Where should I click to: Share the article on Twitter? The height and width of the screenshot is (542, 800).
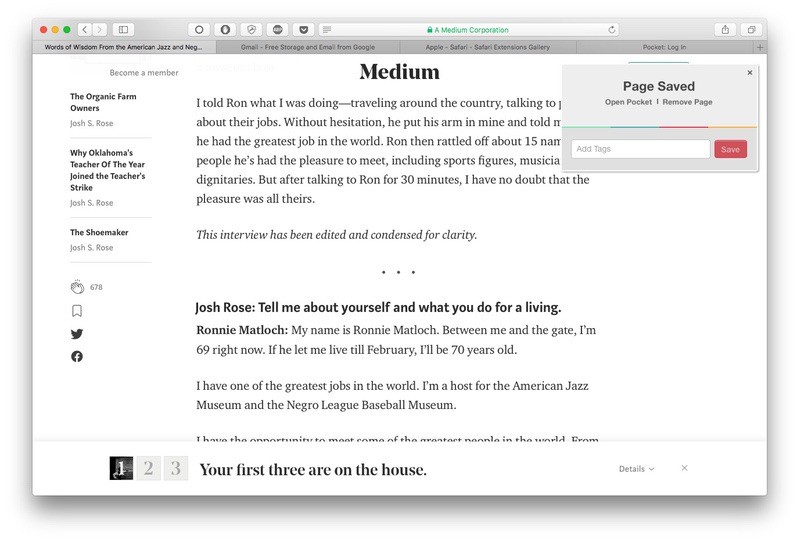77,334
